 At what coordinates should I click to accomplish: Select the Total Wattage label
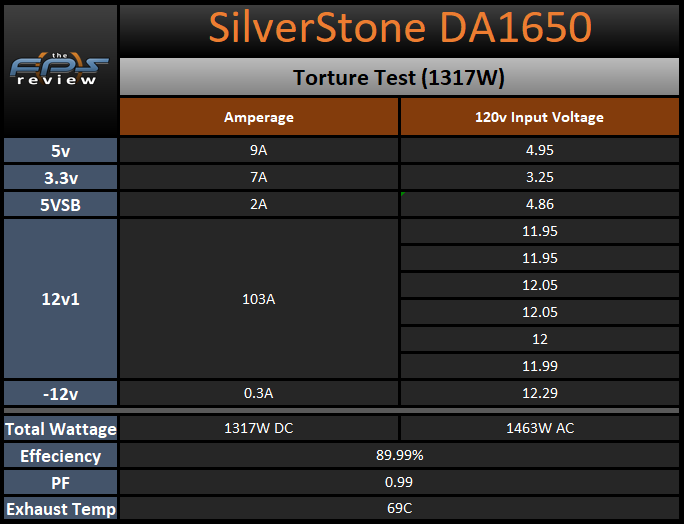(x=61, y=428)
